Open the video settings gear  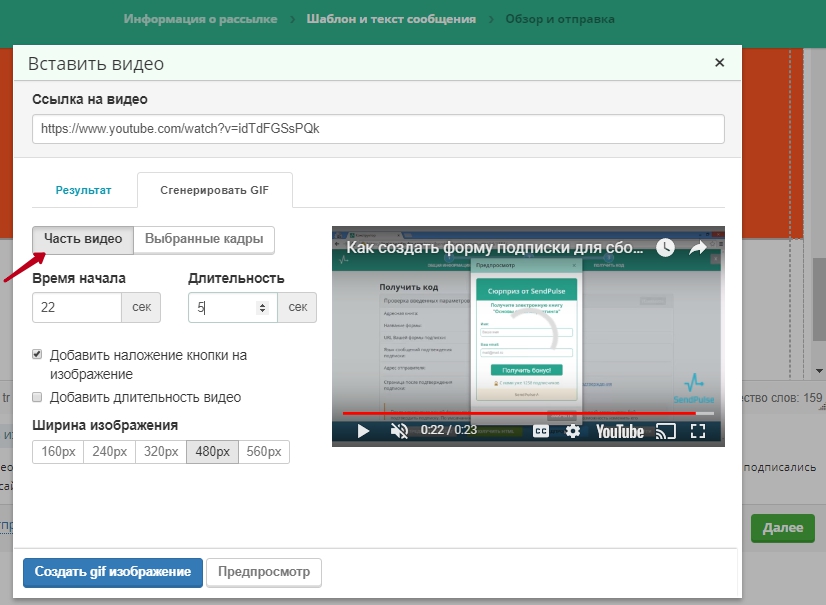(573, 431)
